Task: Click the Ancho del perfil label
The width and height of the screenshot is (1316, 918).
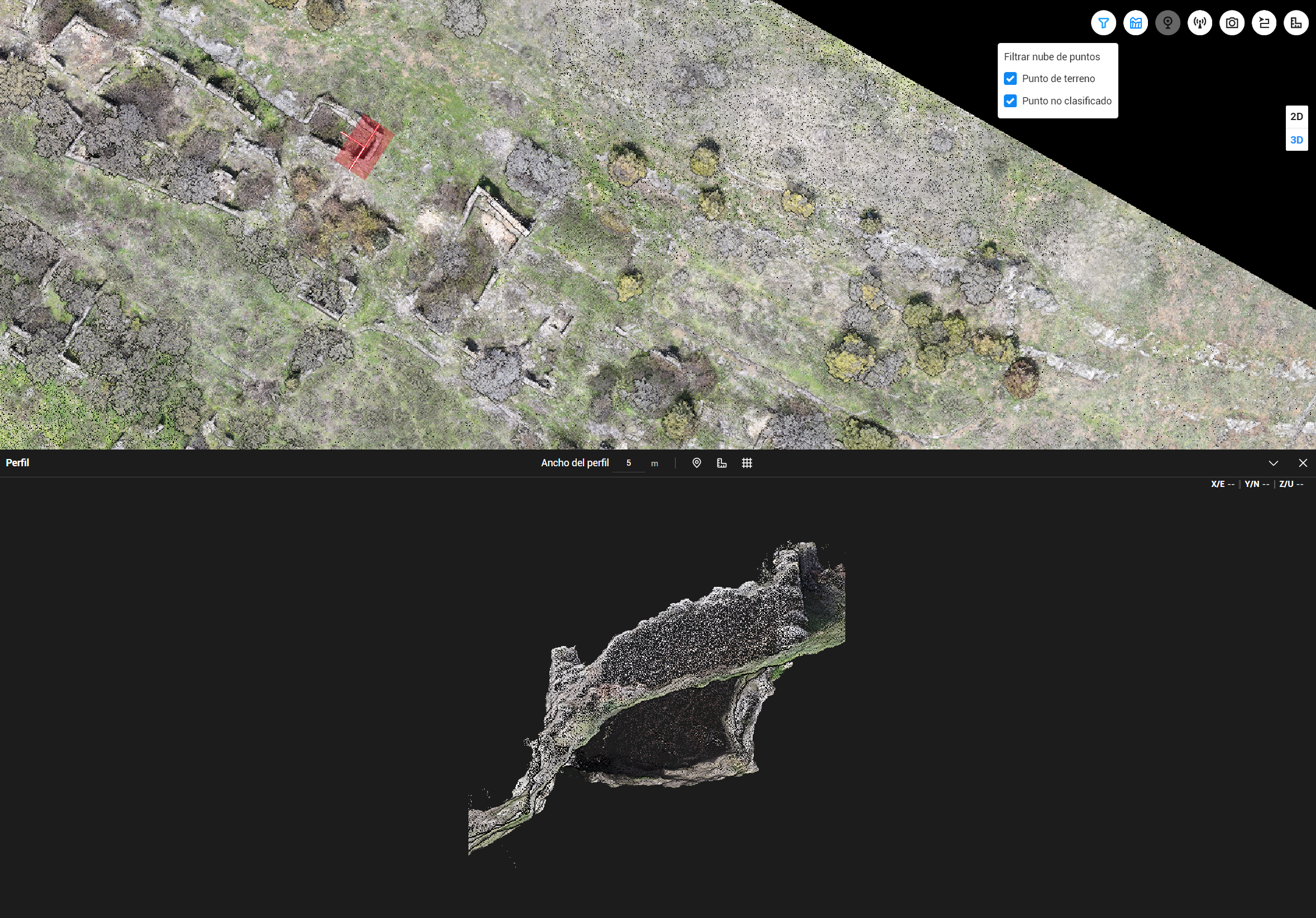Action: point(575,463)
